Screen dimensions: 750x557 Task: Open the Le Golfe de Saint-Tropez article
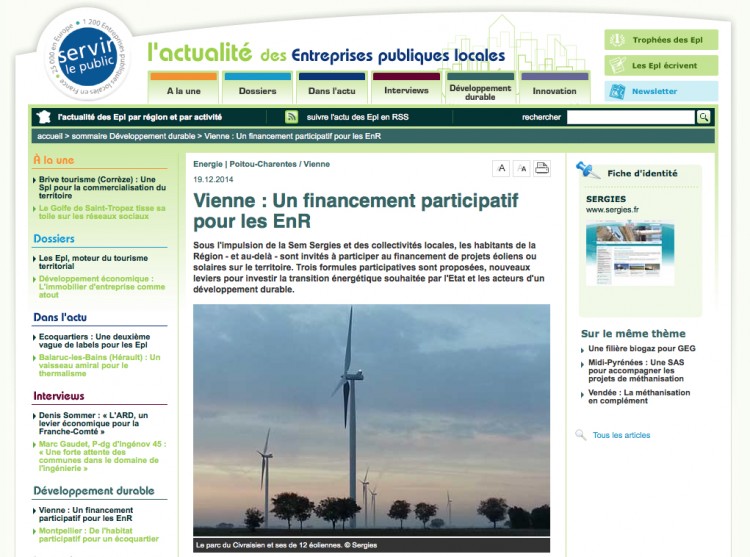coord(102,212)
